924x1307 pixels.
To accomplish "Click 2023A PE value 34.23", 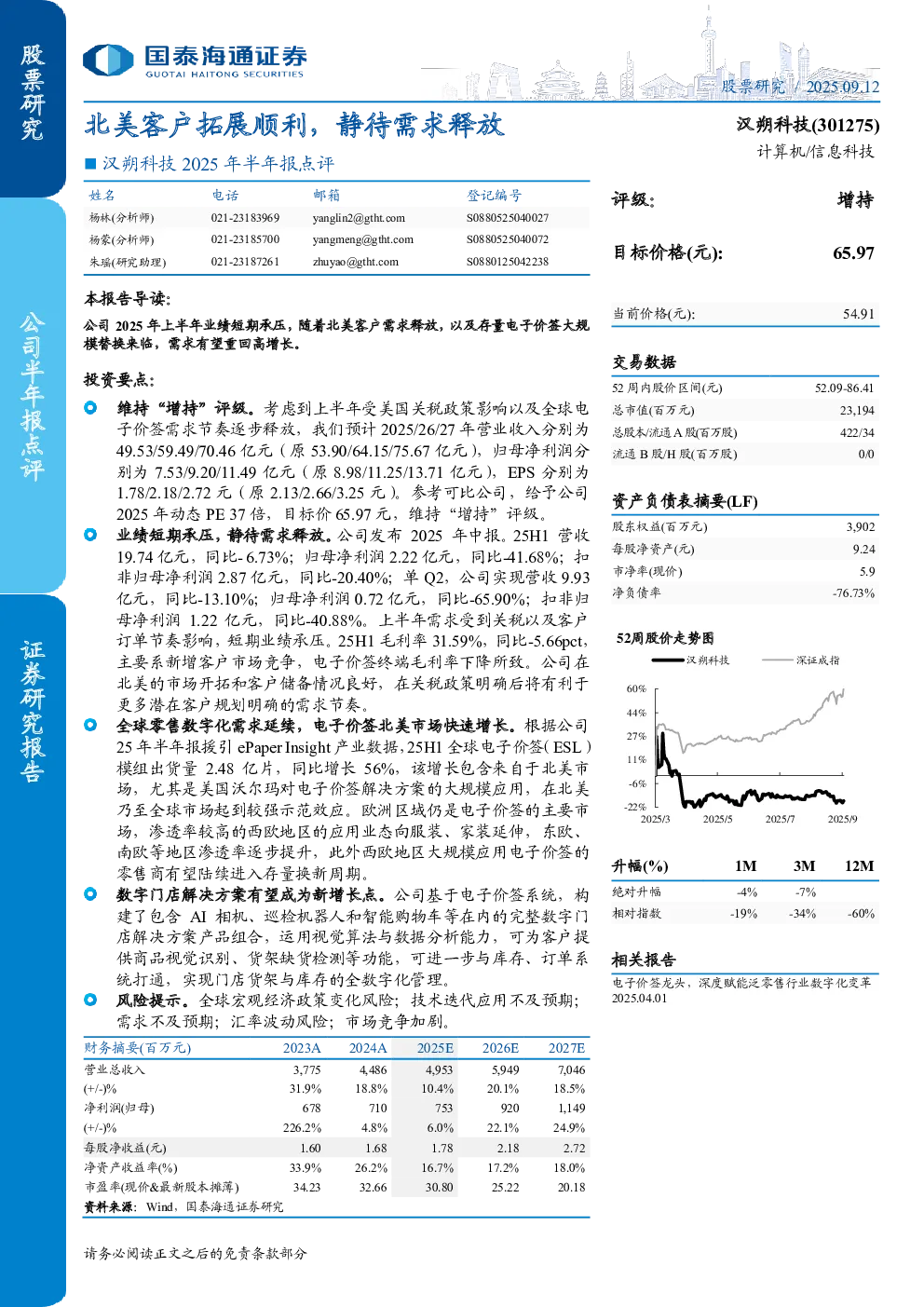I will click(306, 1187).
